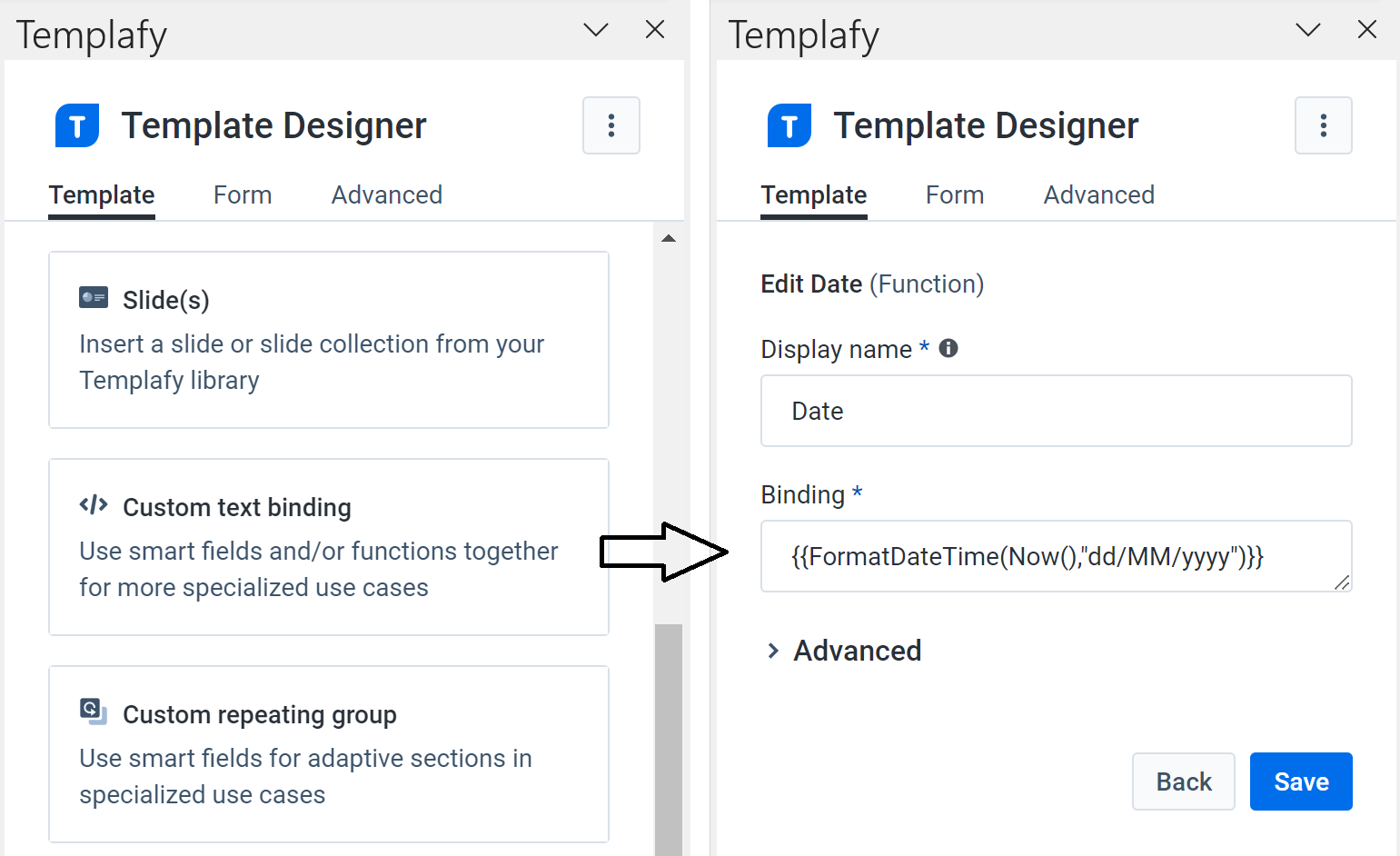The height and width of the screenshot is (856, 1400).
Task: Click the info icon next to Display name
Action: 948,347
